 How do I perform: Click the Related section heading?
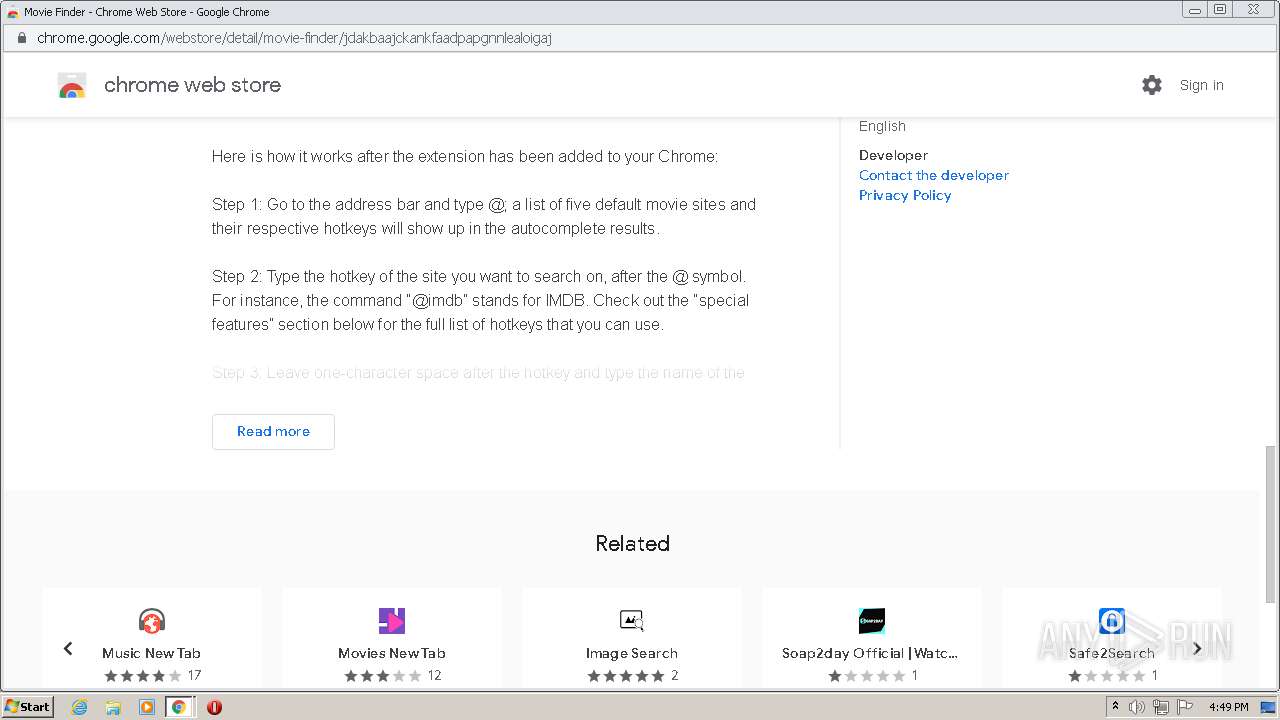coord(632,544)
